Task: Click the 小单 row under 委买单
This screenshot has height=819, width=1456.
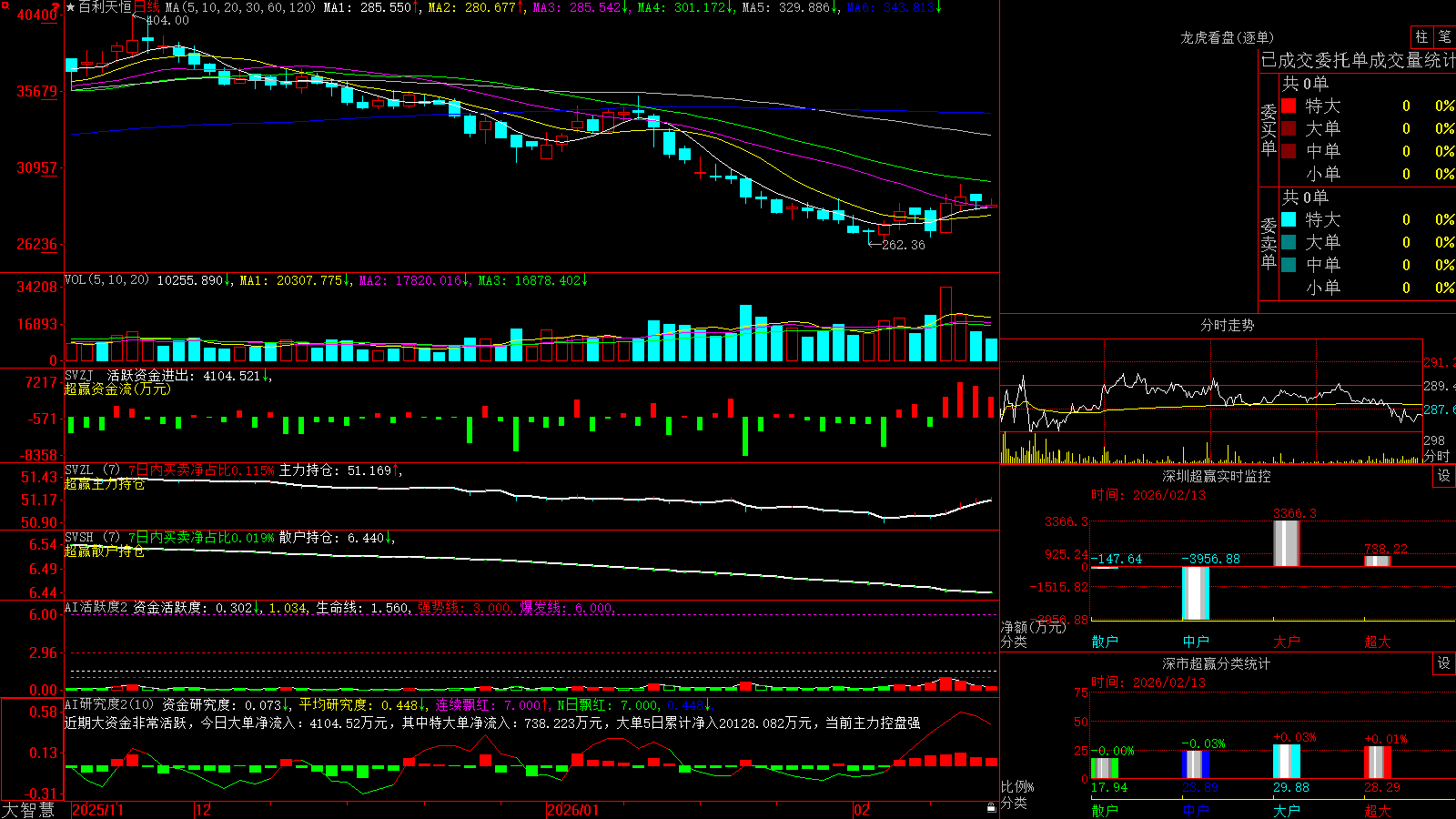Action: 1368,174
